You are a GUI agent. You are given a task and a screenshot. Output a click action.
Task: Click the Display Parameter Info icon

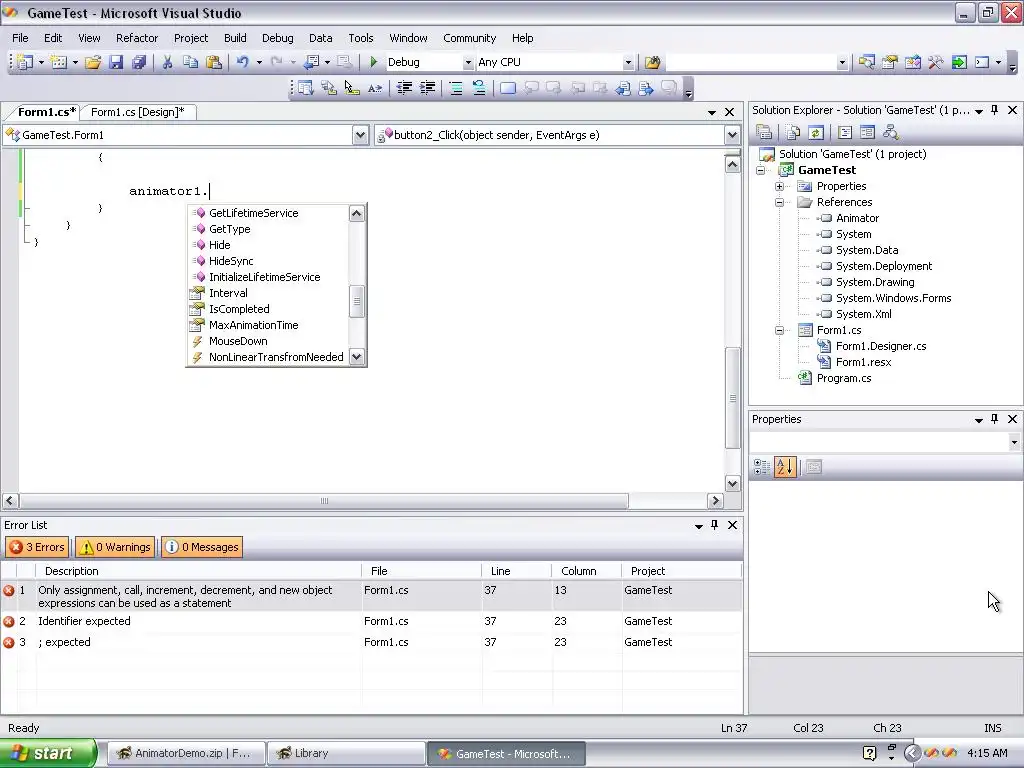[328, 88]
